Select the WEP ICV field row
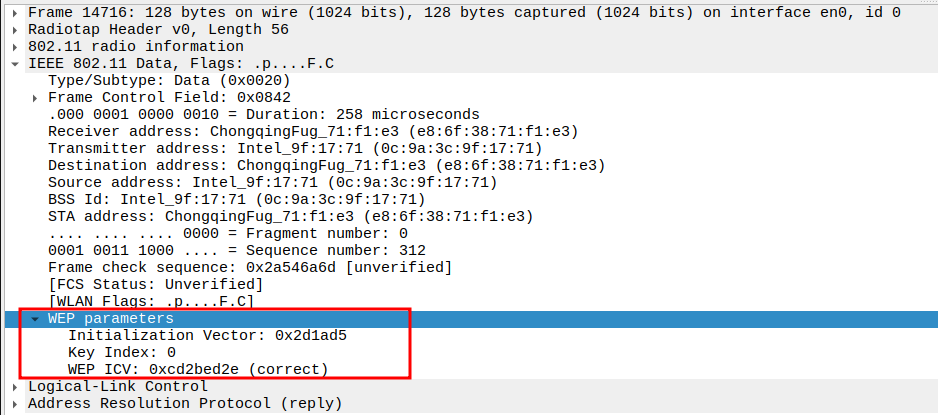This screenshot has width=938, height=415. tap(198, 370)
